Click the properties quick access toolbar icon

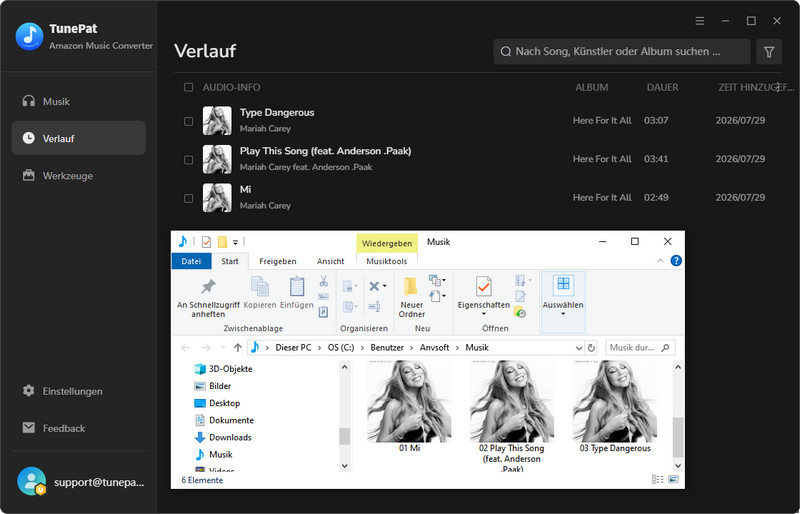coord(206,241)
